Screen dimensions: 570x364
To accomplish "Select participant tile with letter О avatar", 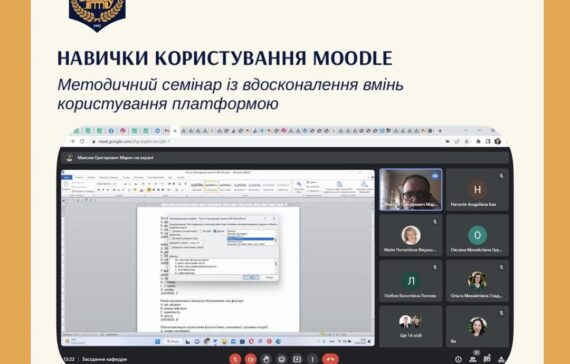I will [x=477, y=235].
